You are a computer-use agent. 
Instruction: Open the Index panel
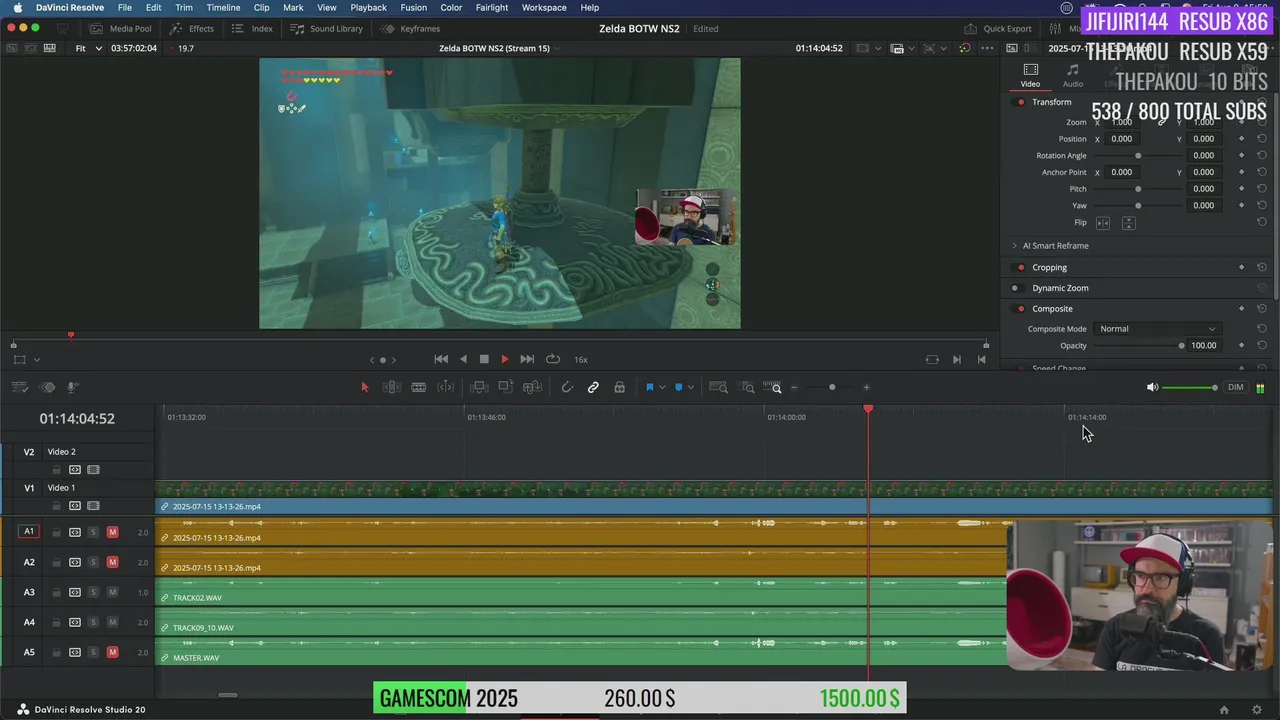252,29
